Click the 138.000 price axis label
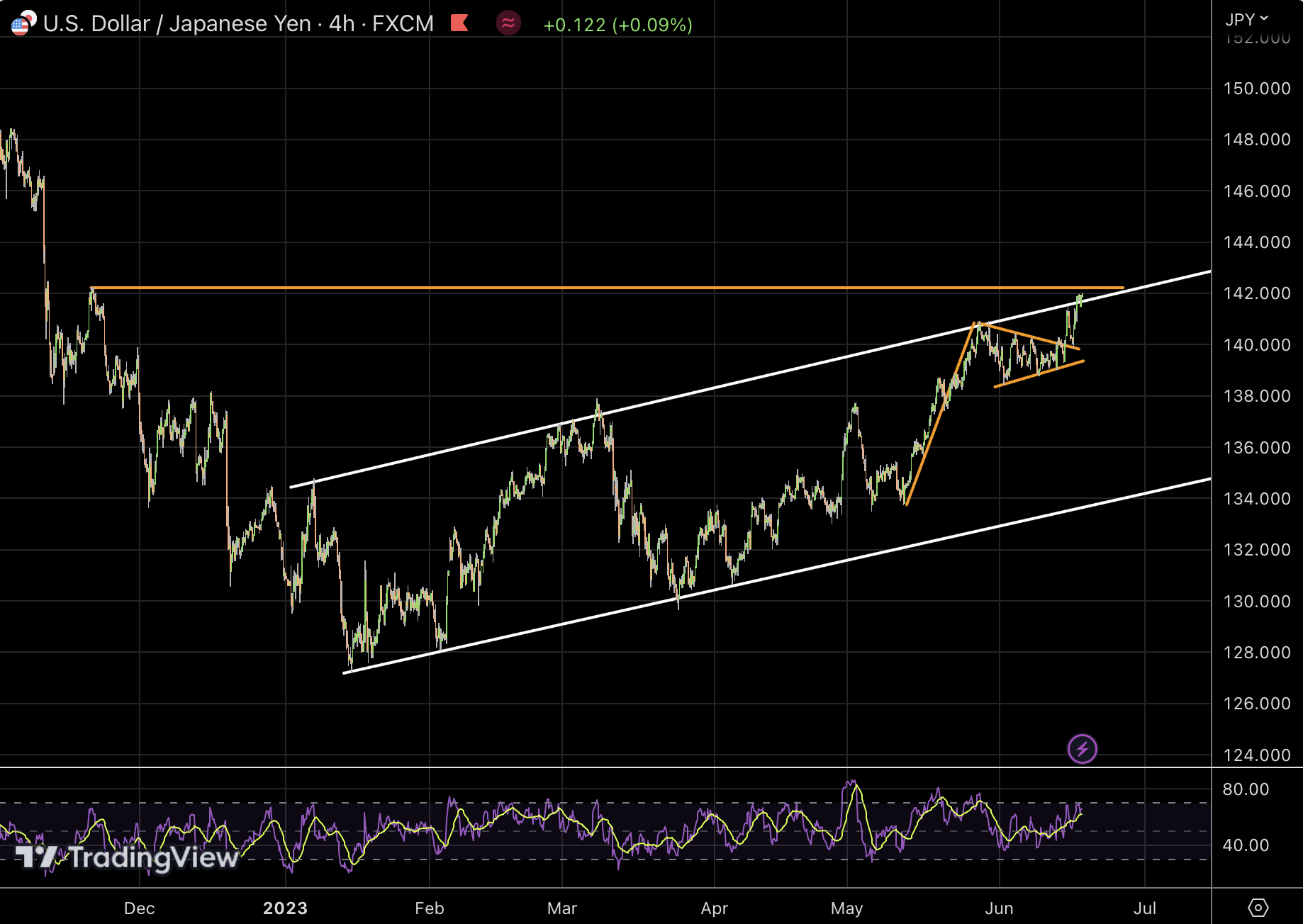 coord(1257,396)
